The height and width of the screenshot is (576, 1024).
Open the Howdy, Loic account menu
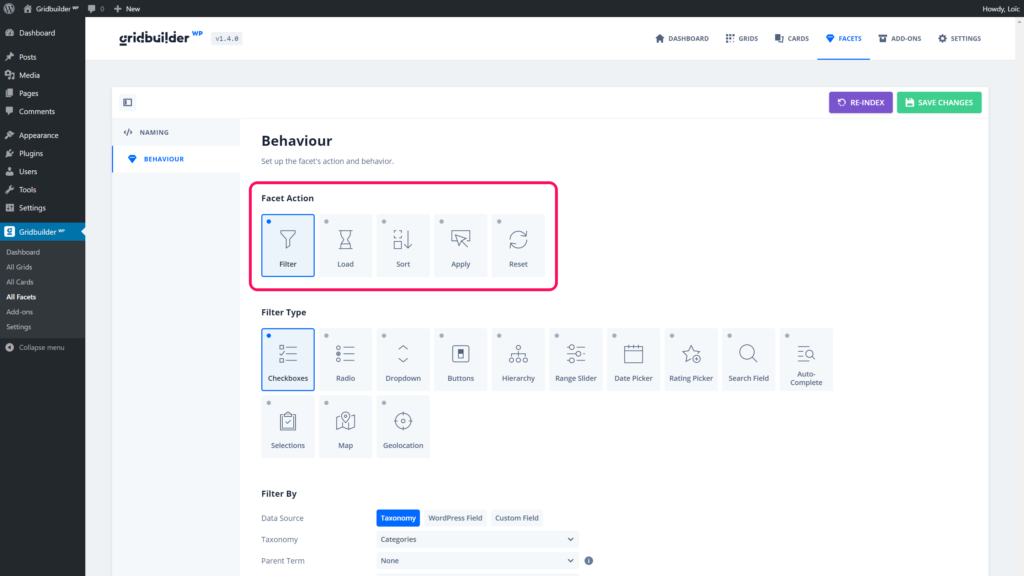point(1000,8)
